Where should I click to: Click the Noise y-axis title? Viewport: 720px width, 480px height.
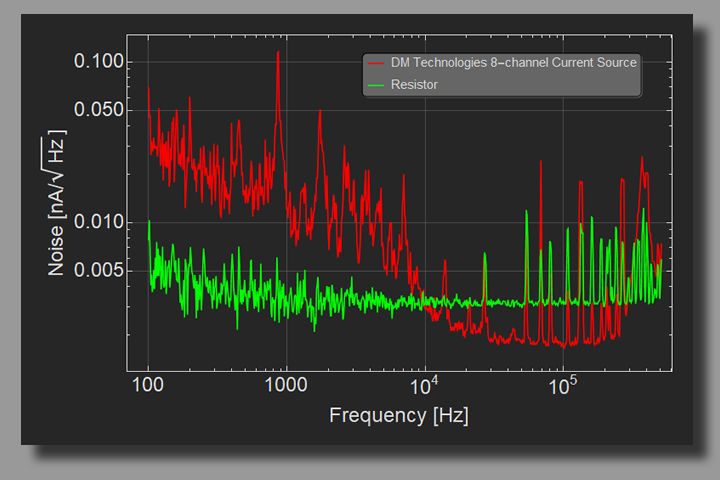coord(58,203)
